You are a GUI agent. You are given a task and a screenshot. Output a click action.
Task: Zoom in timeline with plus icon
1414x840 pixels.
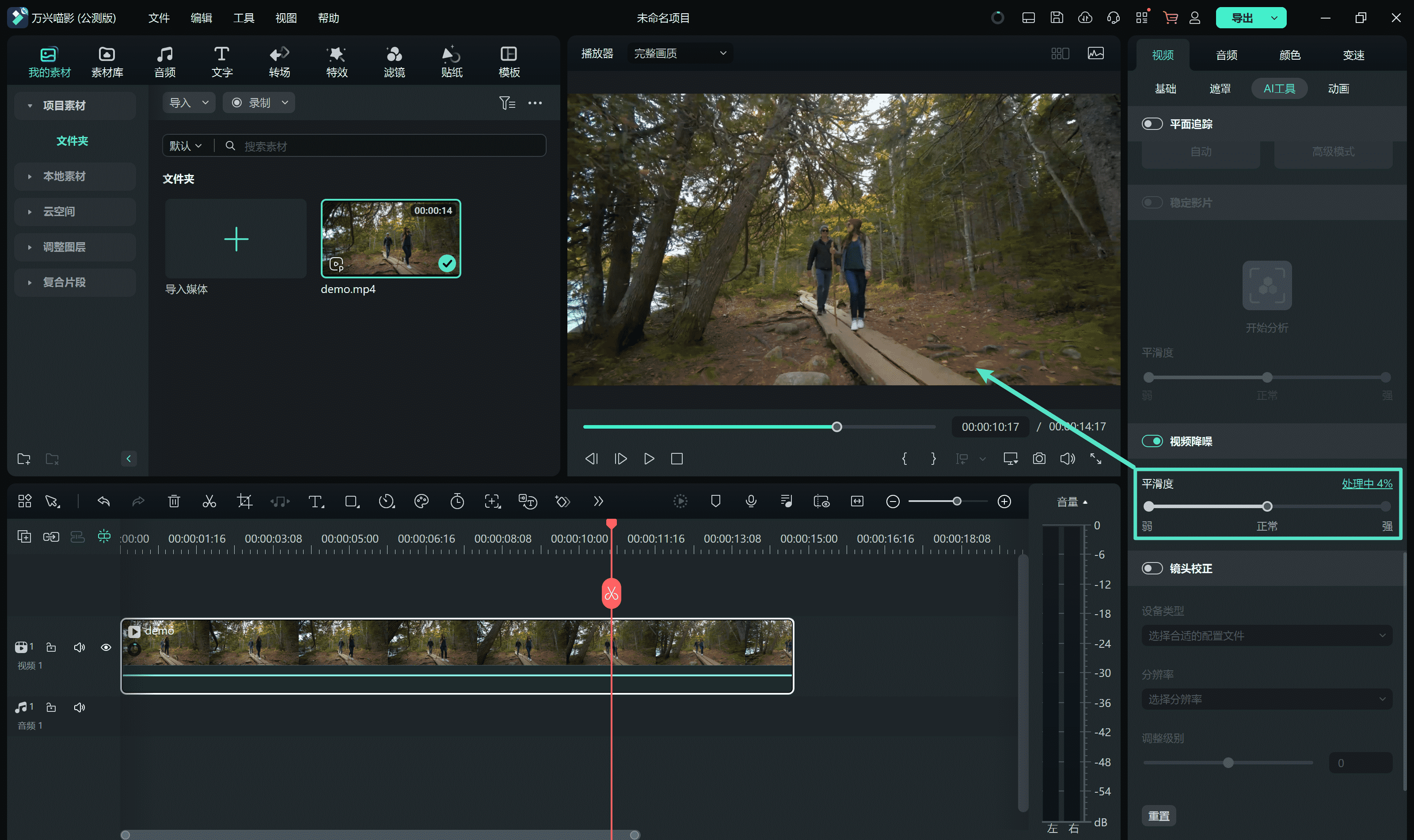click(x=1004, y=502)
